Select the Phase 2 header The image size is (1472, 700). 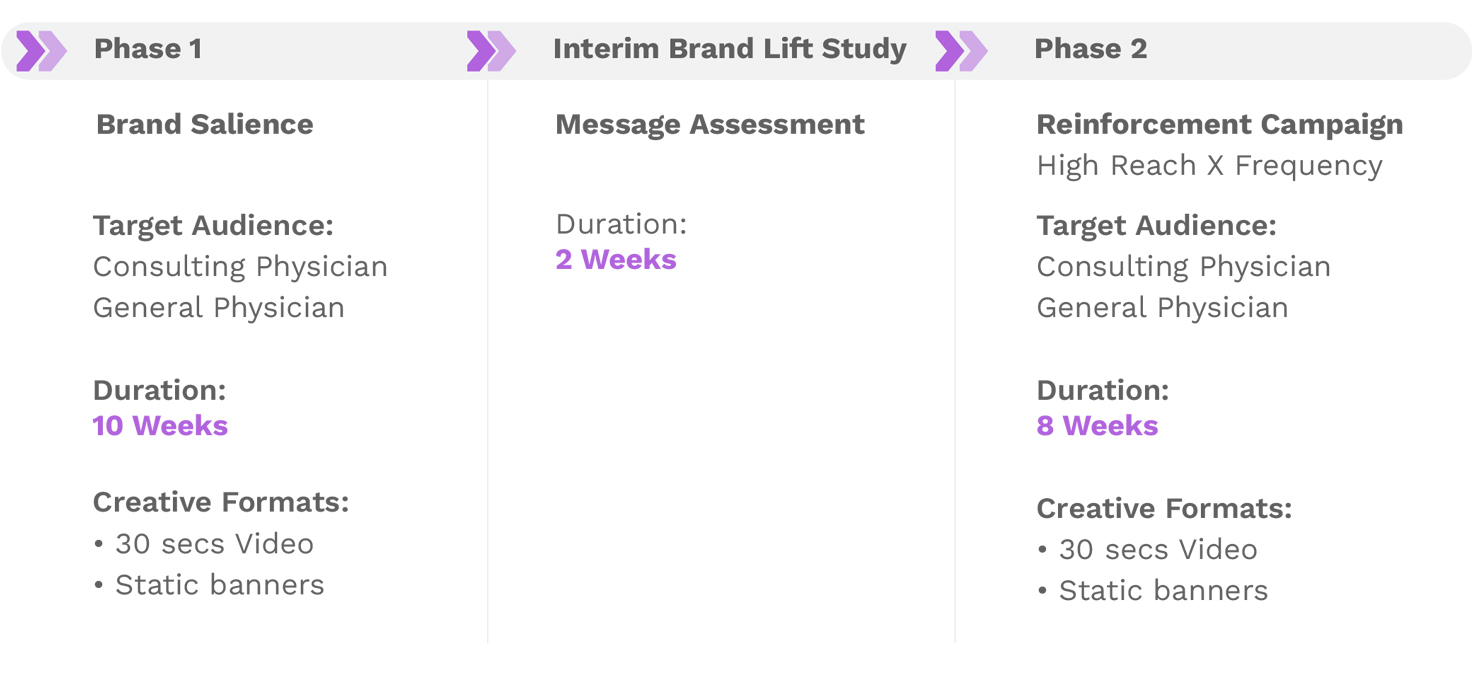click(x=1091, y=49)
